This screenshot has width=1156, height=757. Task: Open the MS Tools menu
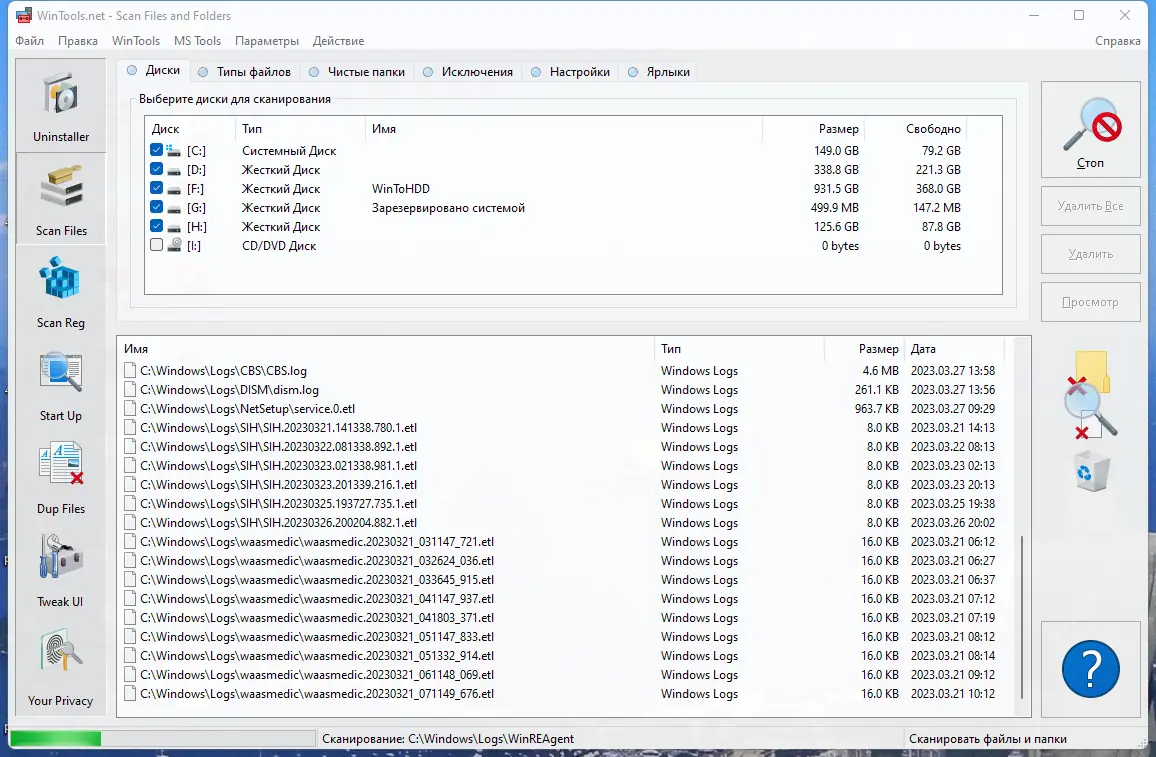198,41
